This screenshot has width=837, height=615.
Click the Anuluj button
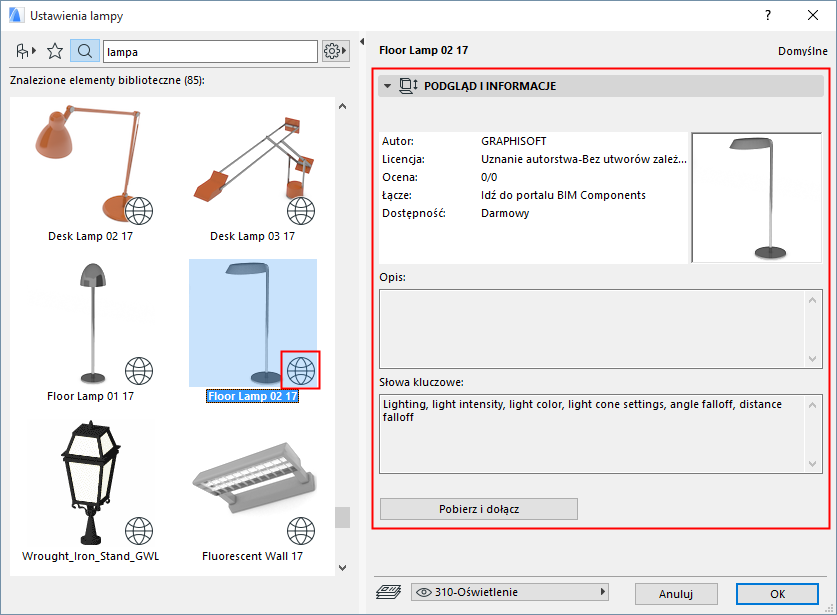[x=676, y=594]
